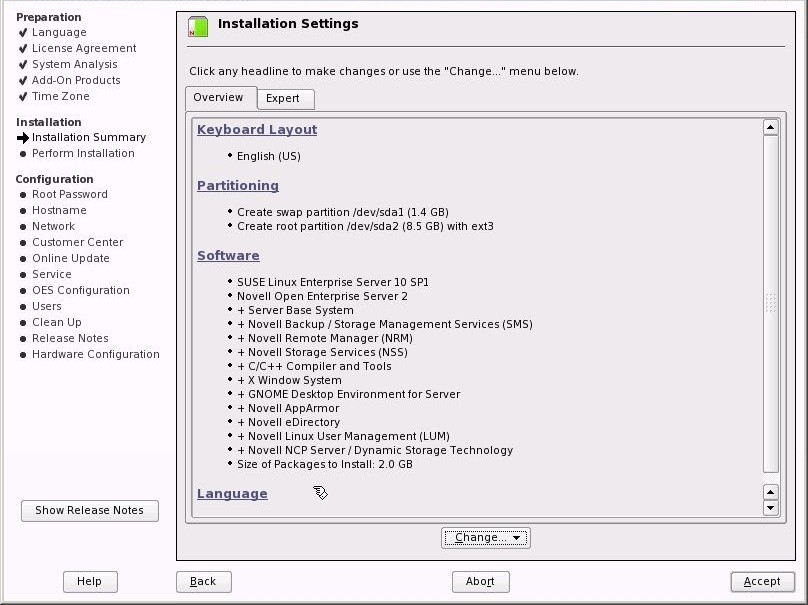The width and height of the screenshot is (808, 605).
Task: Click Service step in sidebar
Action: click(x=52, y=274)
